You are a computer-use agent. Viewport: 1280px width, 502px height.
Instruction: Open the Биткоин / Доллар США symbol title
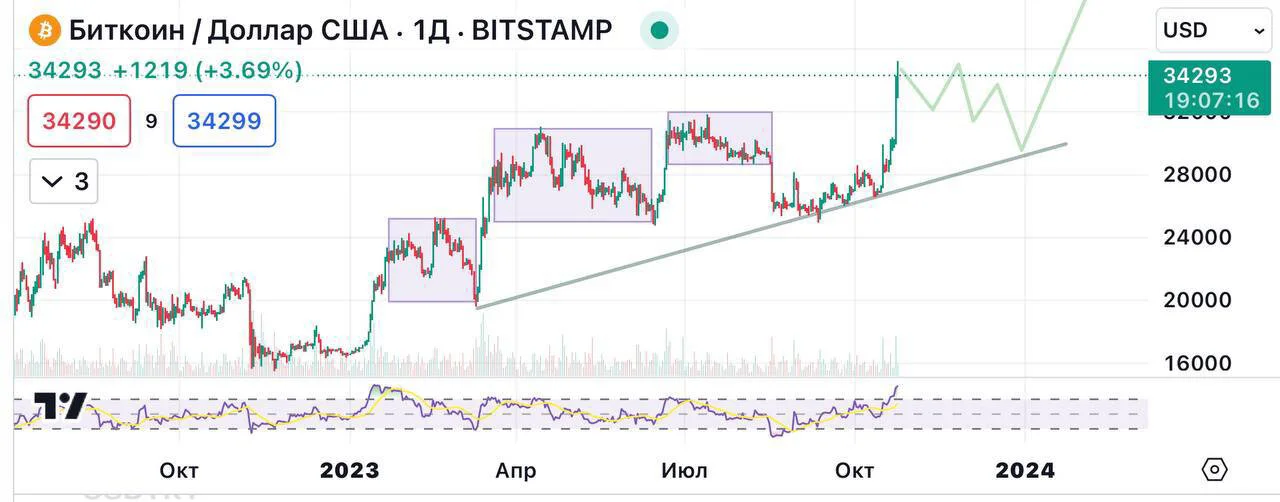click(227, 30)
